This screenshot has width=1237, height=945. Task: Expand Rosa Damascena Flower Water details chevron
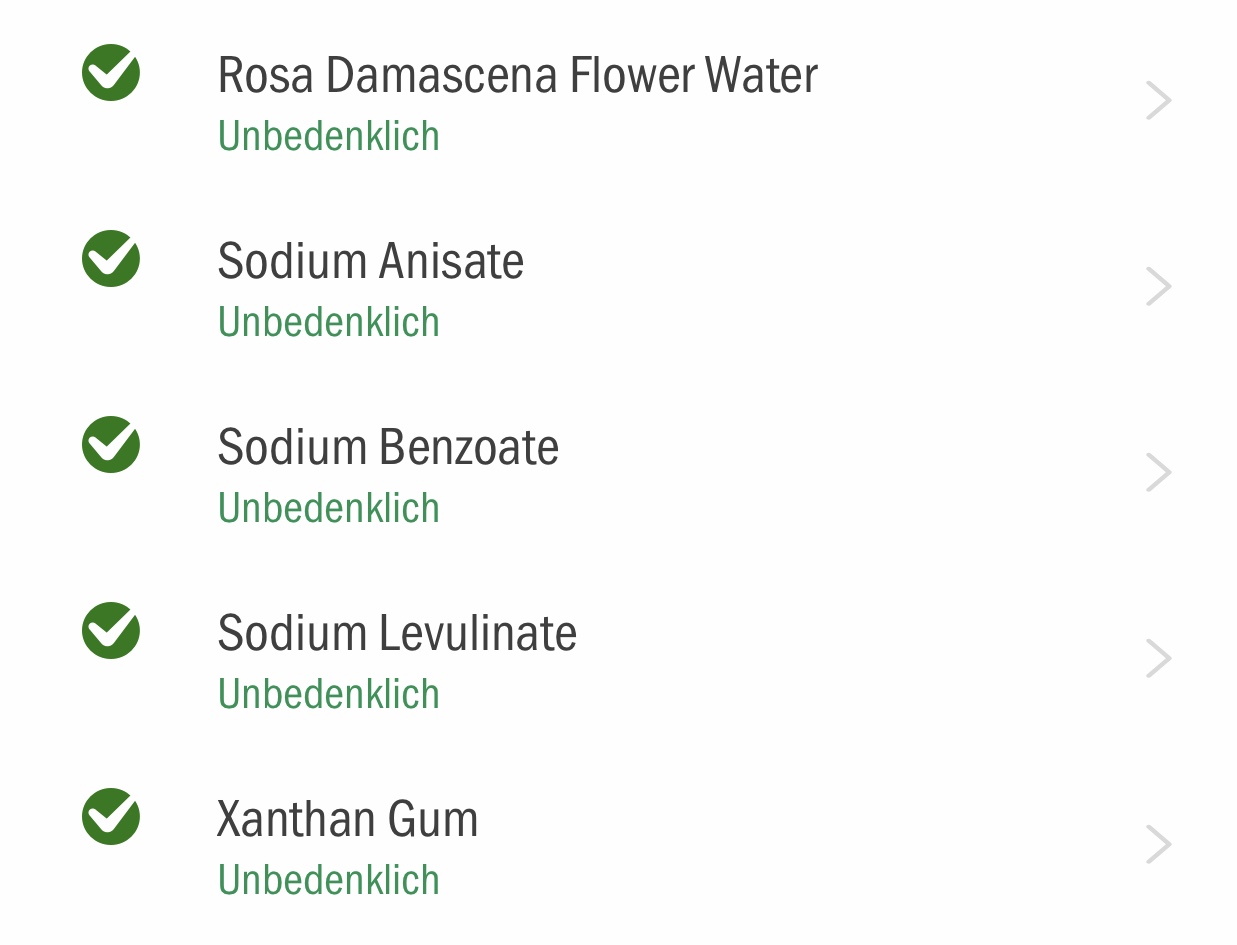click(x=1158, y=101)
